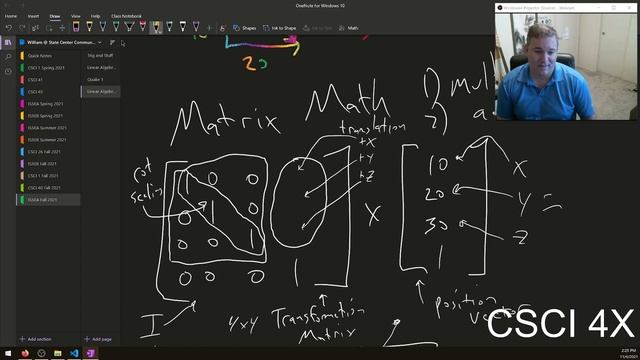640x360 pixels.
Task: Open the Math assistant
Action: (x=349, y=28)
